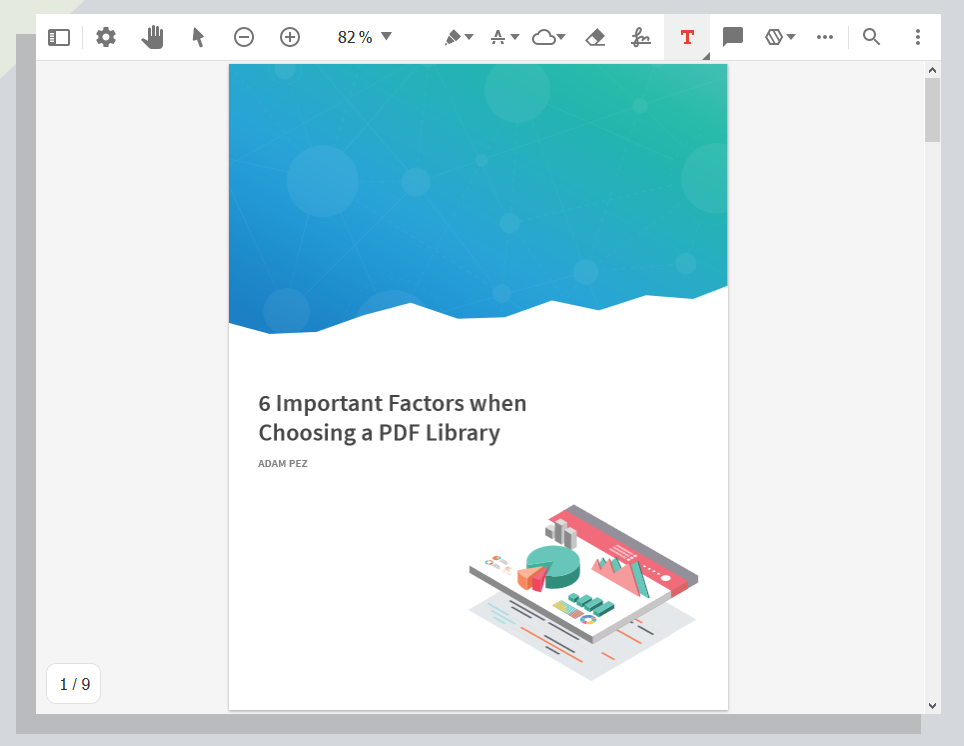Choose the cloud shape annotation tool
The height and width of the screenshot is (746, 964).
[542, 37]
